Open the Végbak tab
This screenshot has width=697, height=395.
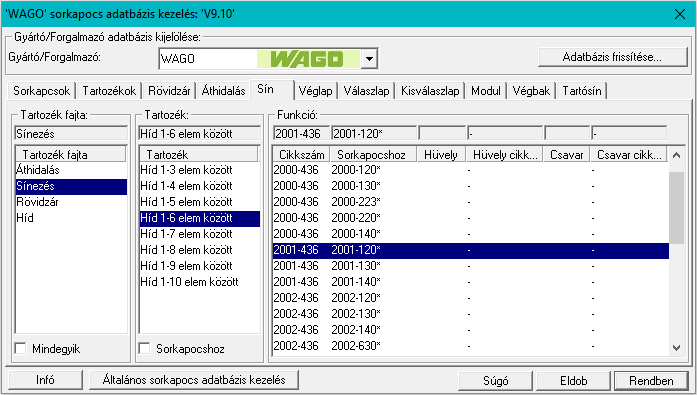pyautogui.click(x=531, y=91)
